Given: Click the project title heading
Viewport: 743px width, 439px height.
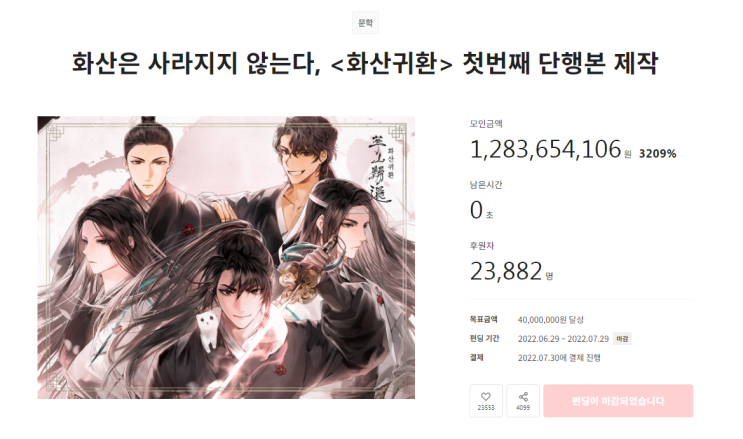Looking at the screenshot, I should click(x=365, y=63).
